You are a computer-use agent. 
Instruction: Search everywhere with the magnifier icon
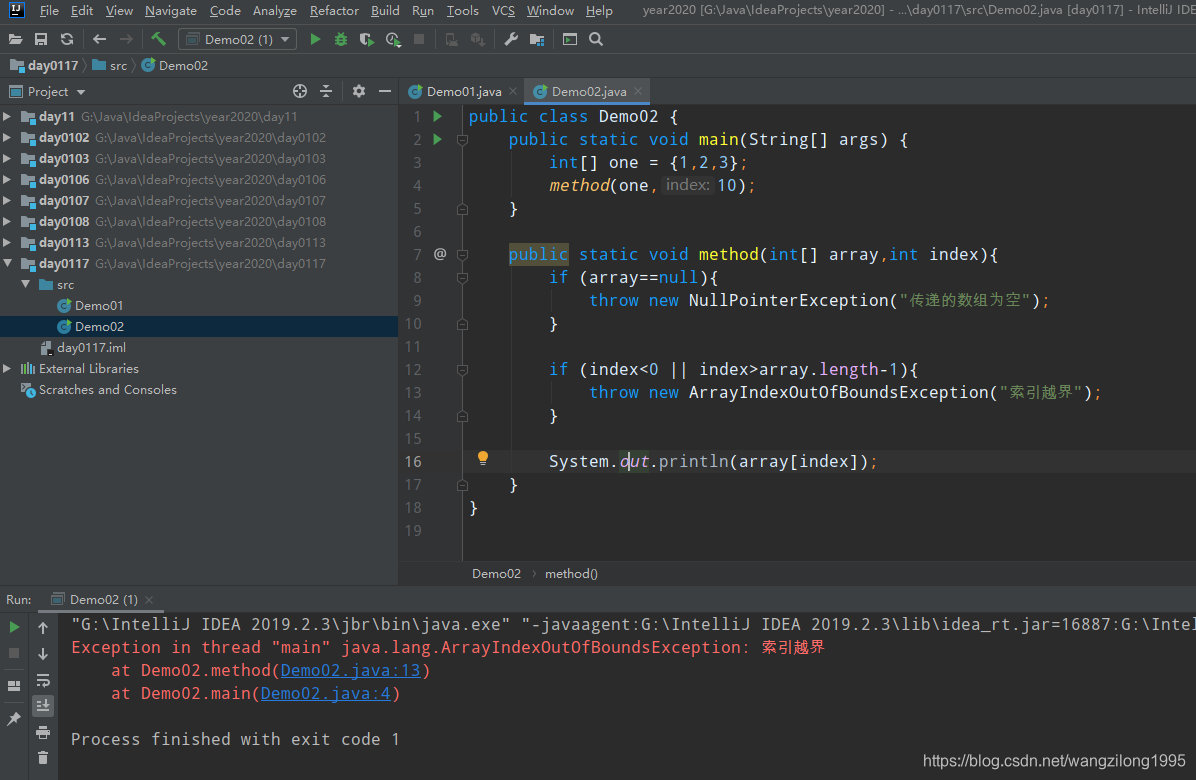[x=596, y=39]
